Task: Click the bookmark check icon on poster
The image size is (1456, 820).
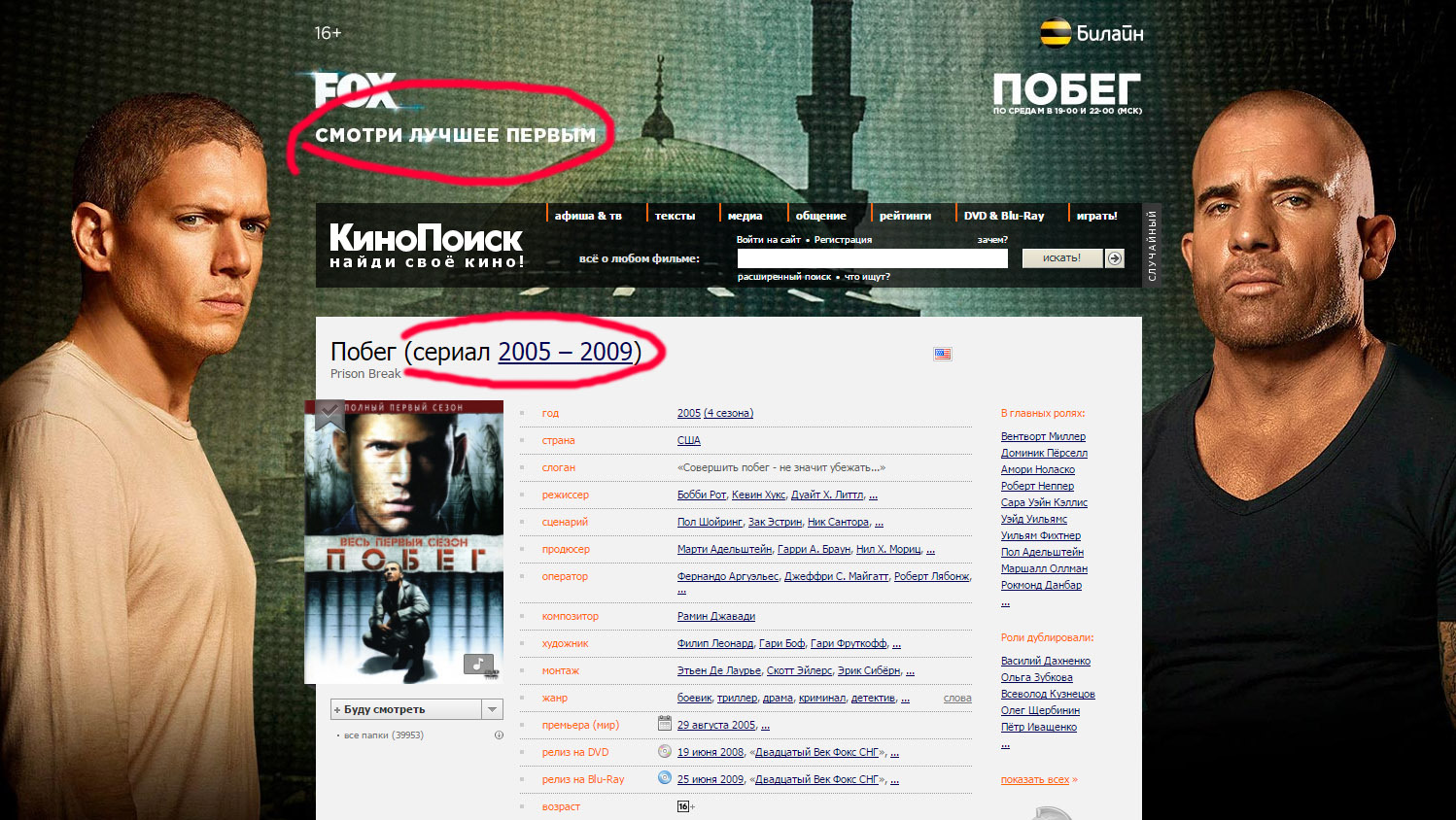Action: point(329,416)
